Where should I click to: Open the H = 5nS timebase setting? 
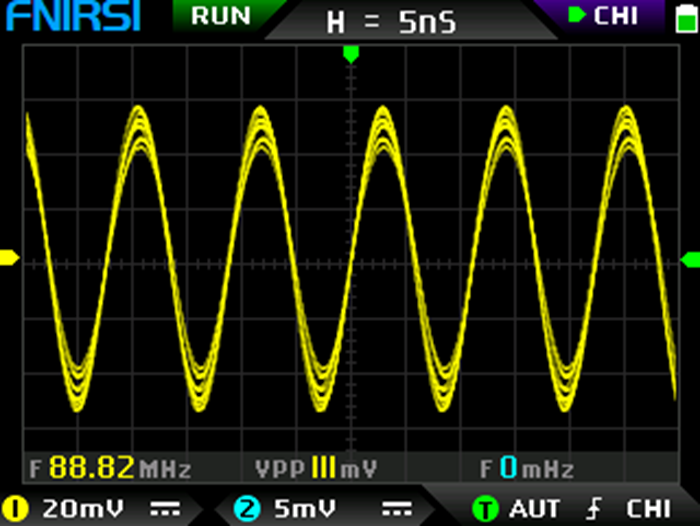[391, 21]
